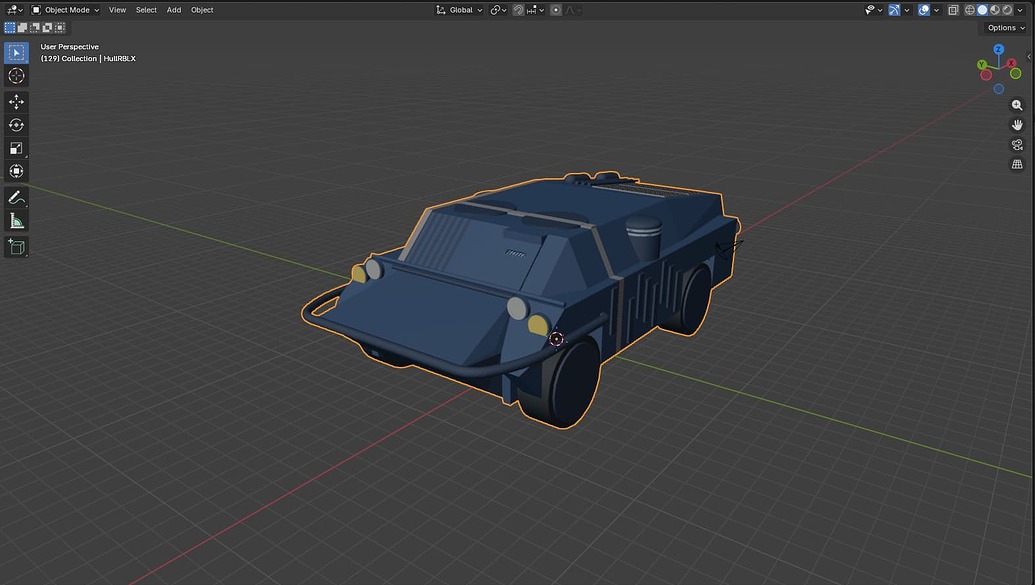1035x585 pixels.
Task: Open the snapping options dropdown
Action: [535, 10]
